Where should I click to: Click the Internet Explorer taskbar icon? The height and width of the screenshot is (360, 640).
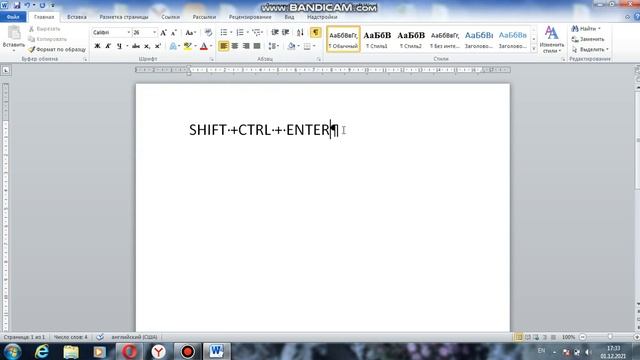(x=42, y=351)
